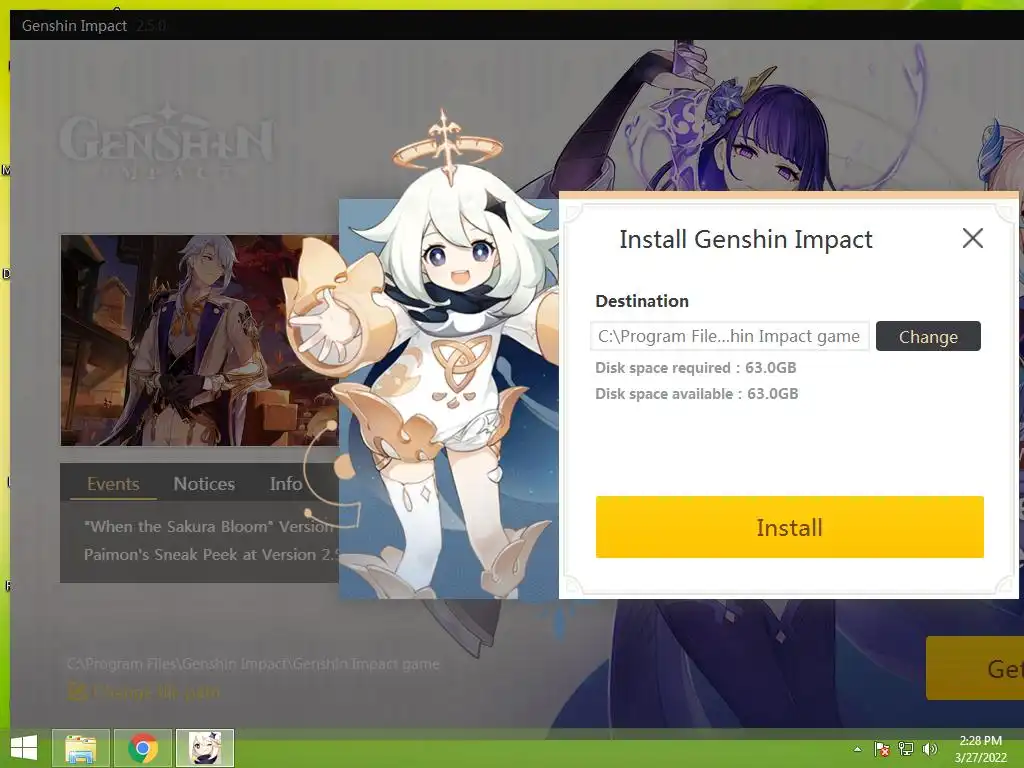Click the volume speaker tray icon
Screen dimensions: 1024x768
click(930, 749)
